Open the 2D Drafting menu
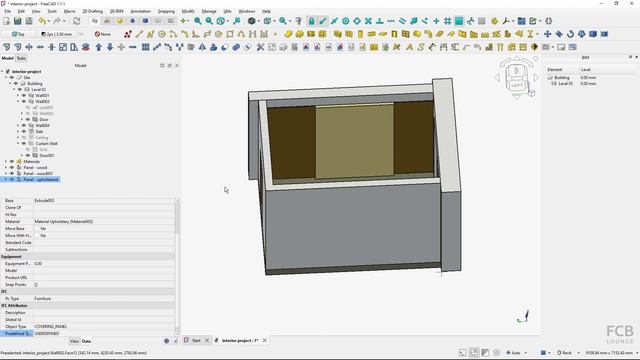 [x=93, y=11]
